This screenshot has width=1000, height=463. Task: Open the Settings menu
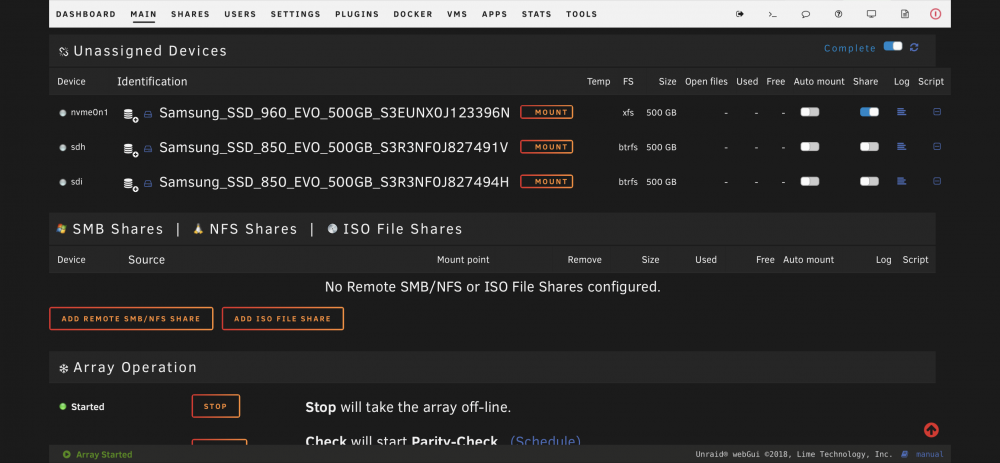pos(296,14)
